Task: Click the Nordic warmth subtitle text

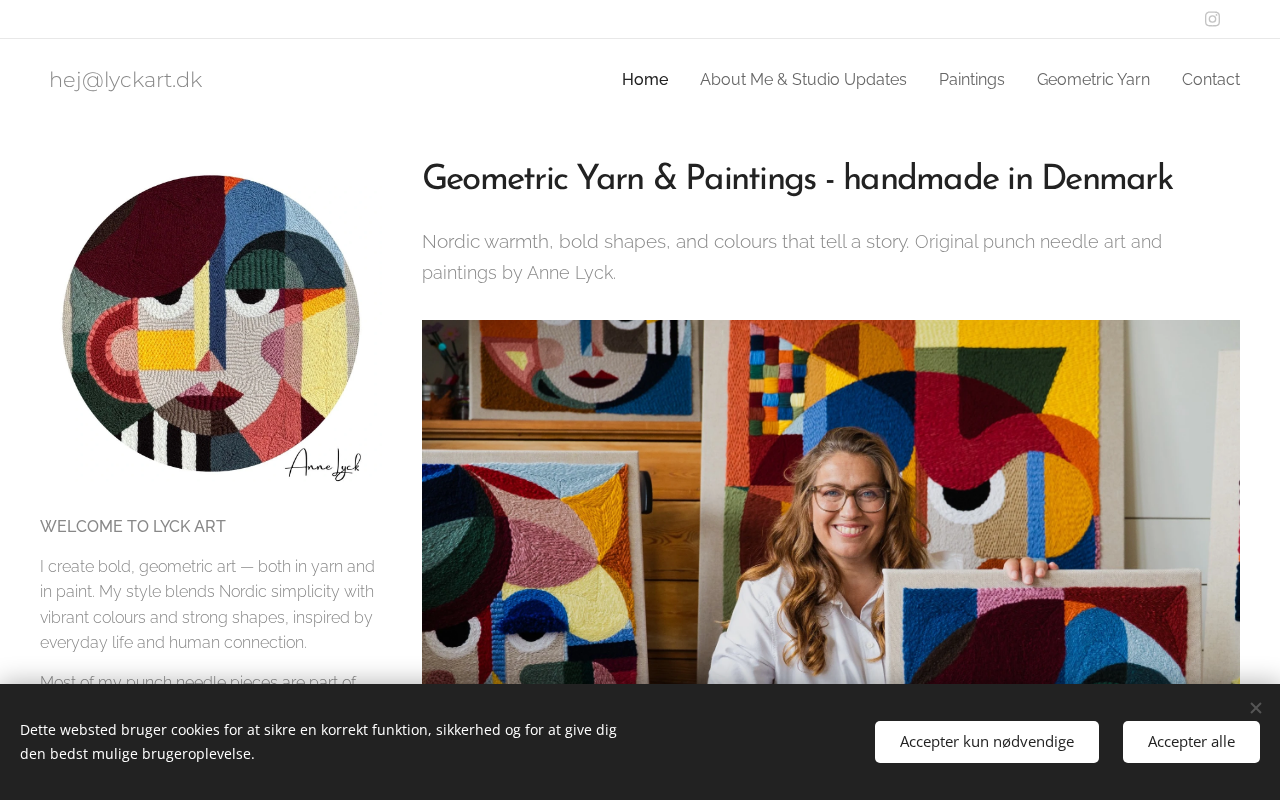Action: coord(792,257)
